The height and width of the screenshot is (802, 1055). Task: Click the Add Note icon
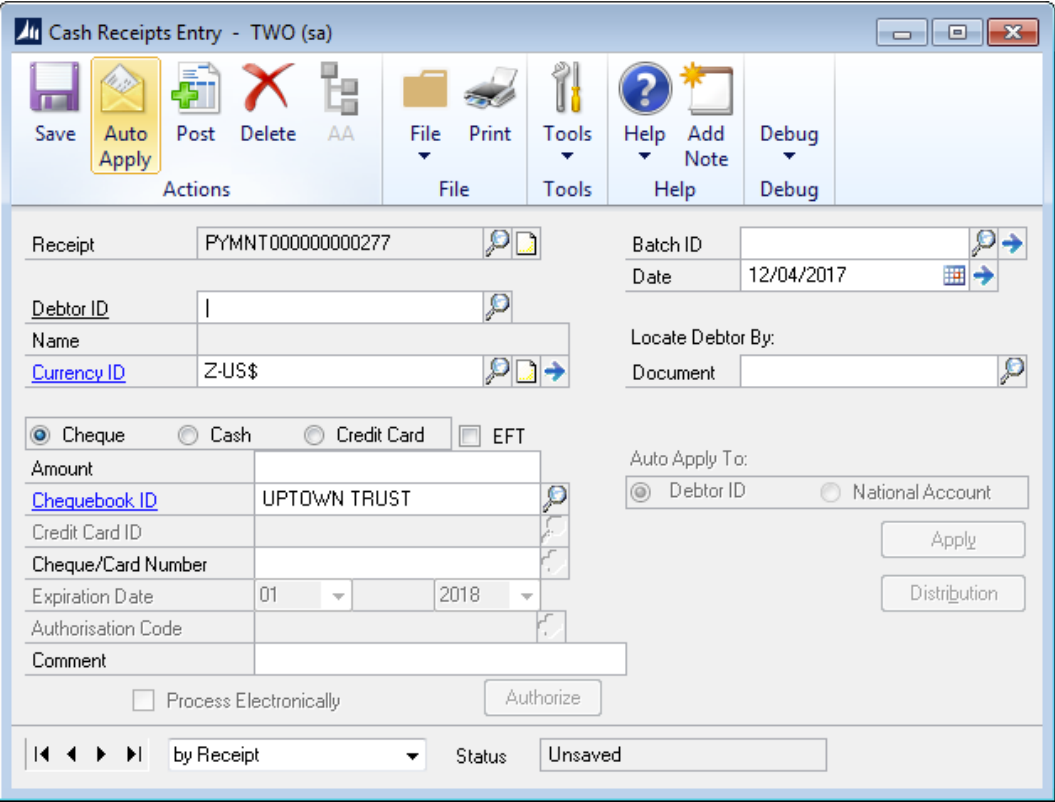pos(706,90)
